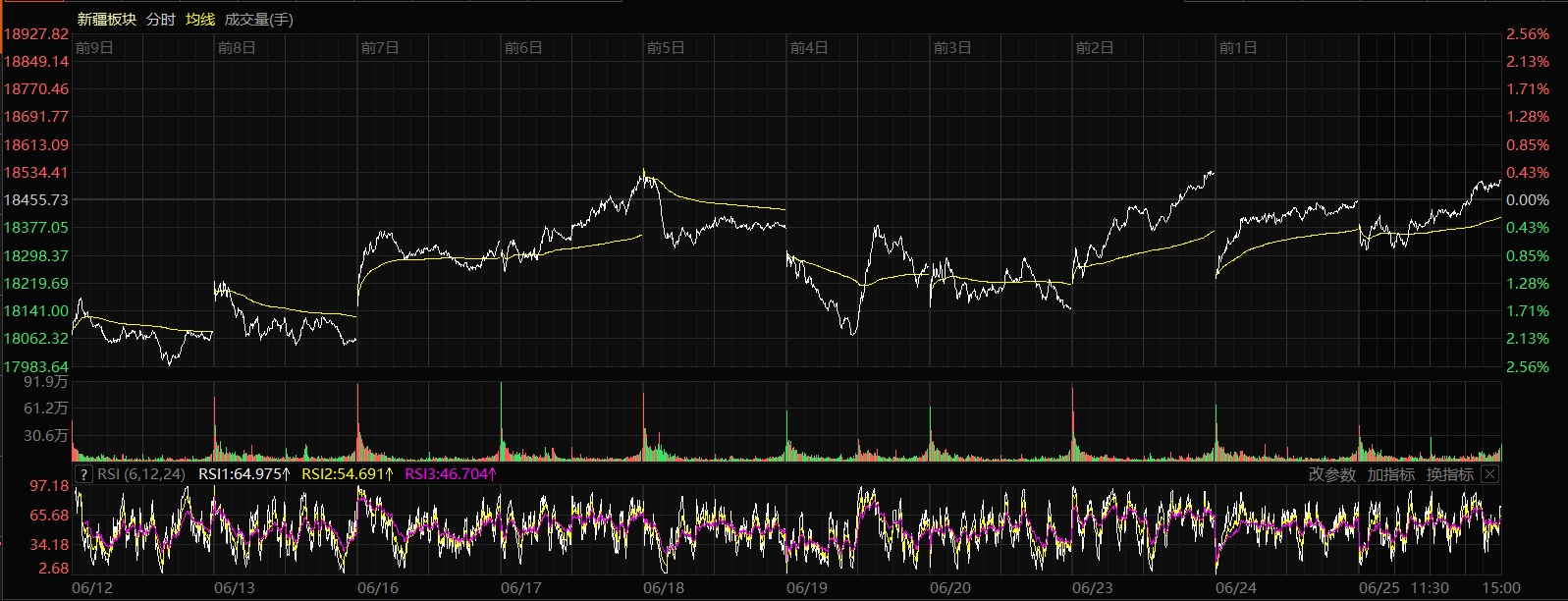
Task: Click the 11:30 time label
Action: click(1430, 587)
